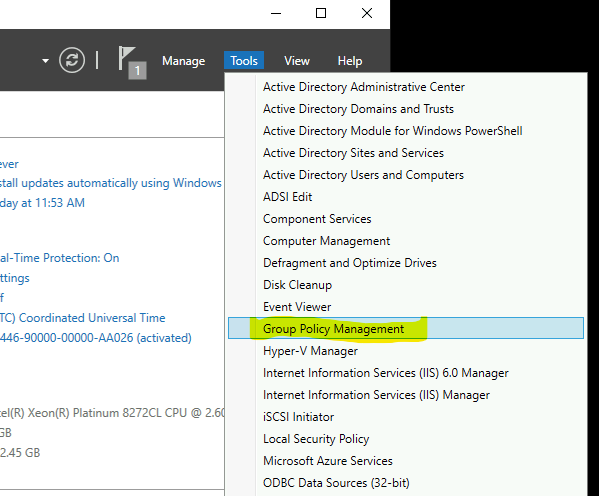This screenshot has height=496, width=599.
Task: Start iSCSI Initiator
Action: 406,417
